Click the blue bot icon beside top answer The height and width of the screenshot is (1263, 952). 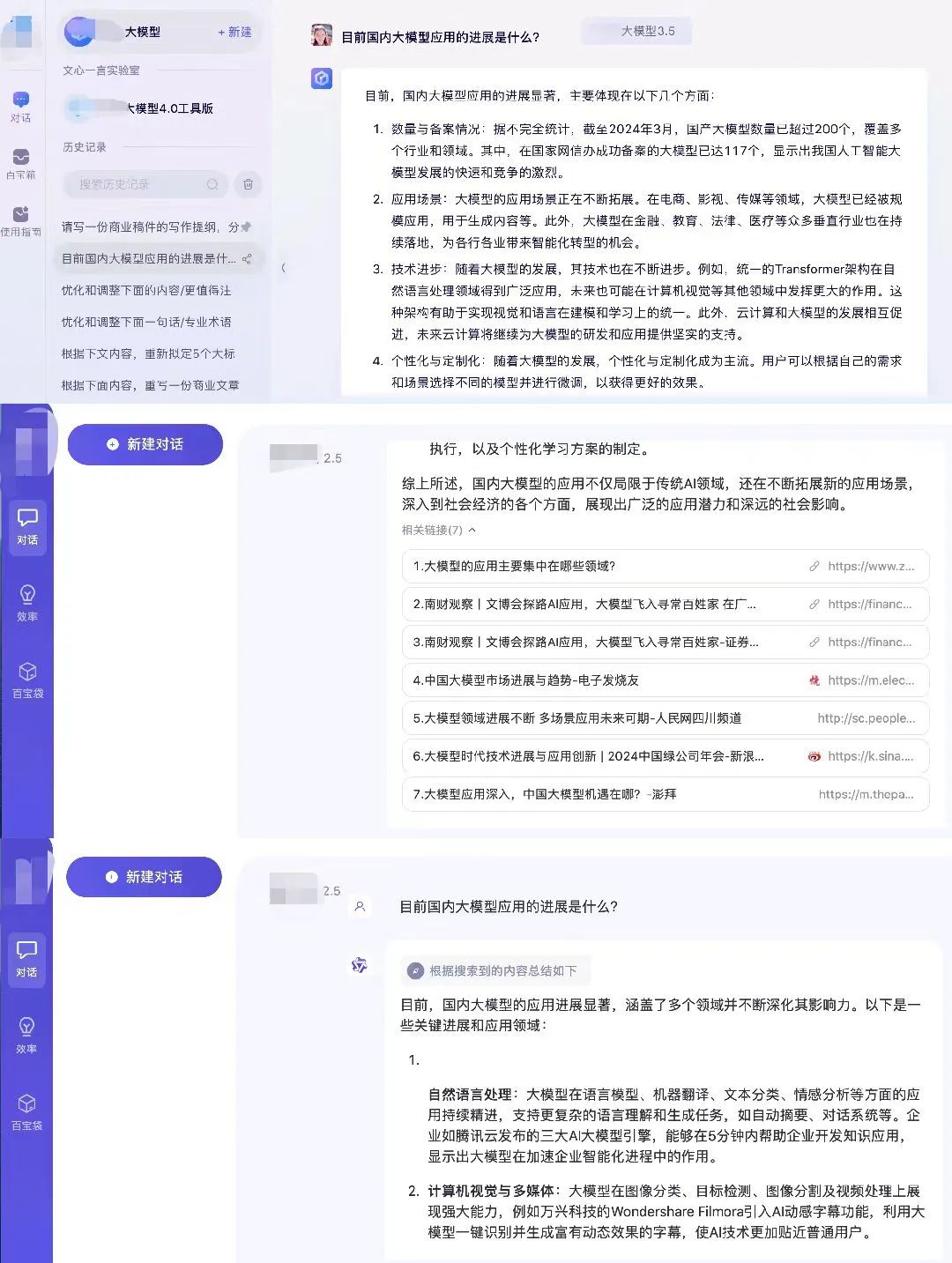pos(322,78)
